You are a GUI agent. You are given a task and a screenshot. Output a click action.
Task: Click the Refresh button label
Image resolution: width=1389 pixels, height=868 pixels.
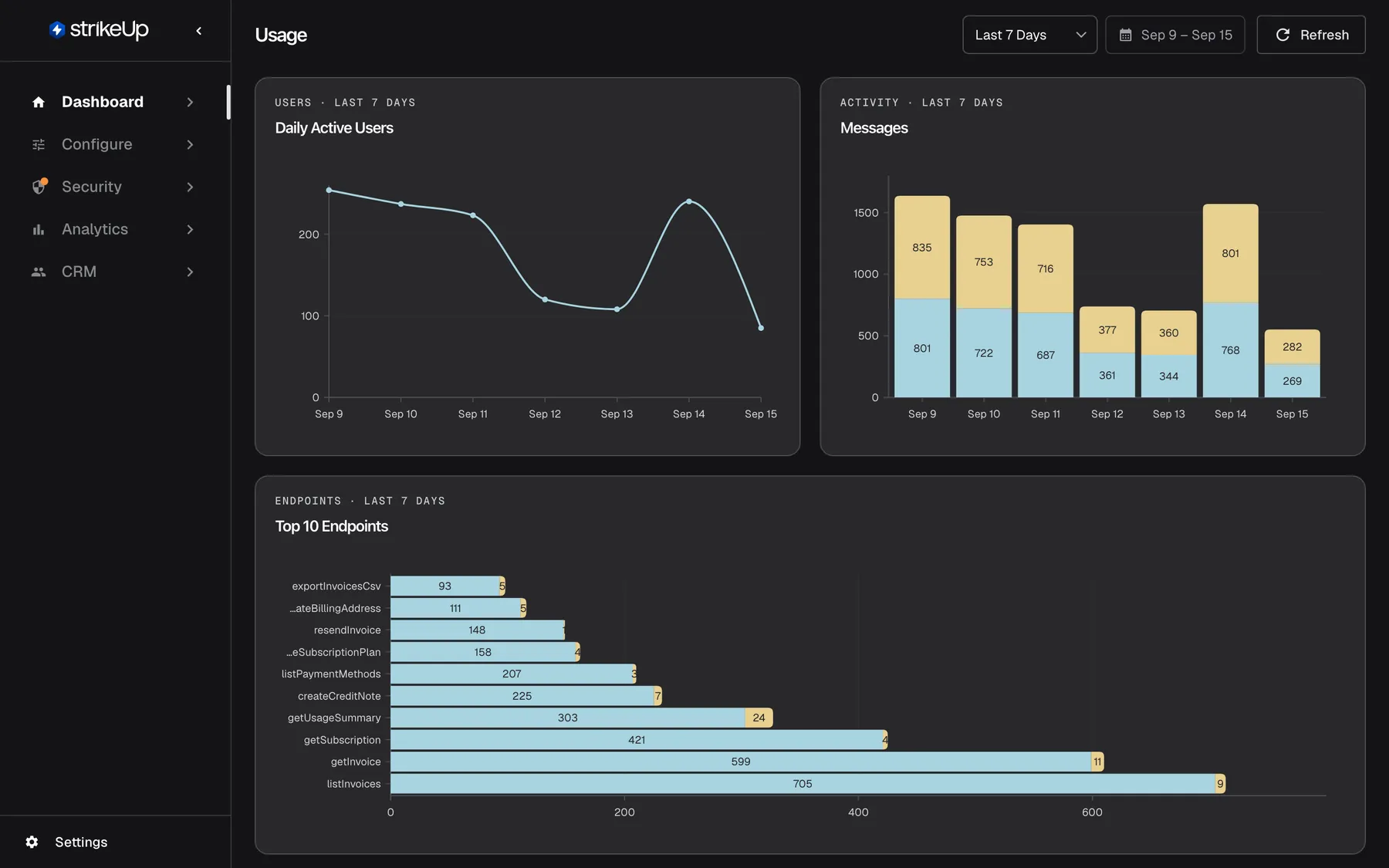pyautogui.click(x=1324, y=35)
